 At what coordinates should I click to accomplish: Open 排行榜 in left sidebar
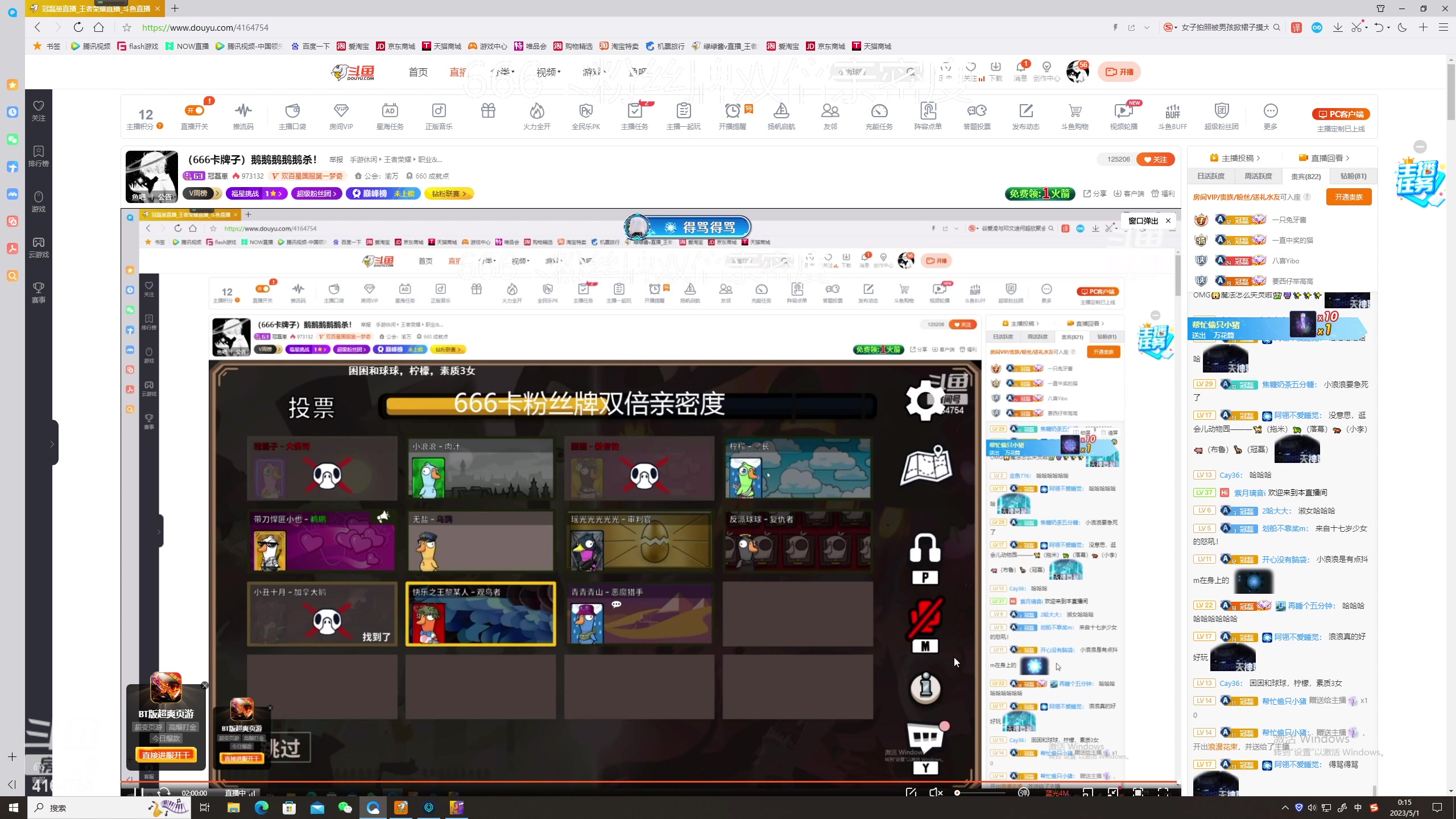39,156
